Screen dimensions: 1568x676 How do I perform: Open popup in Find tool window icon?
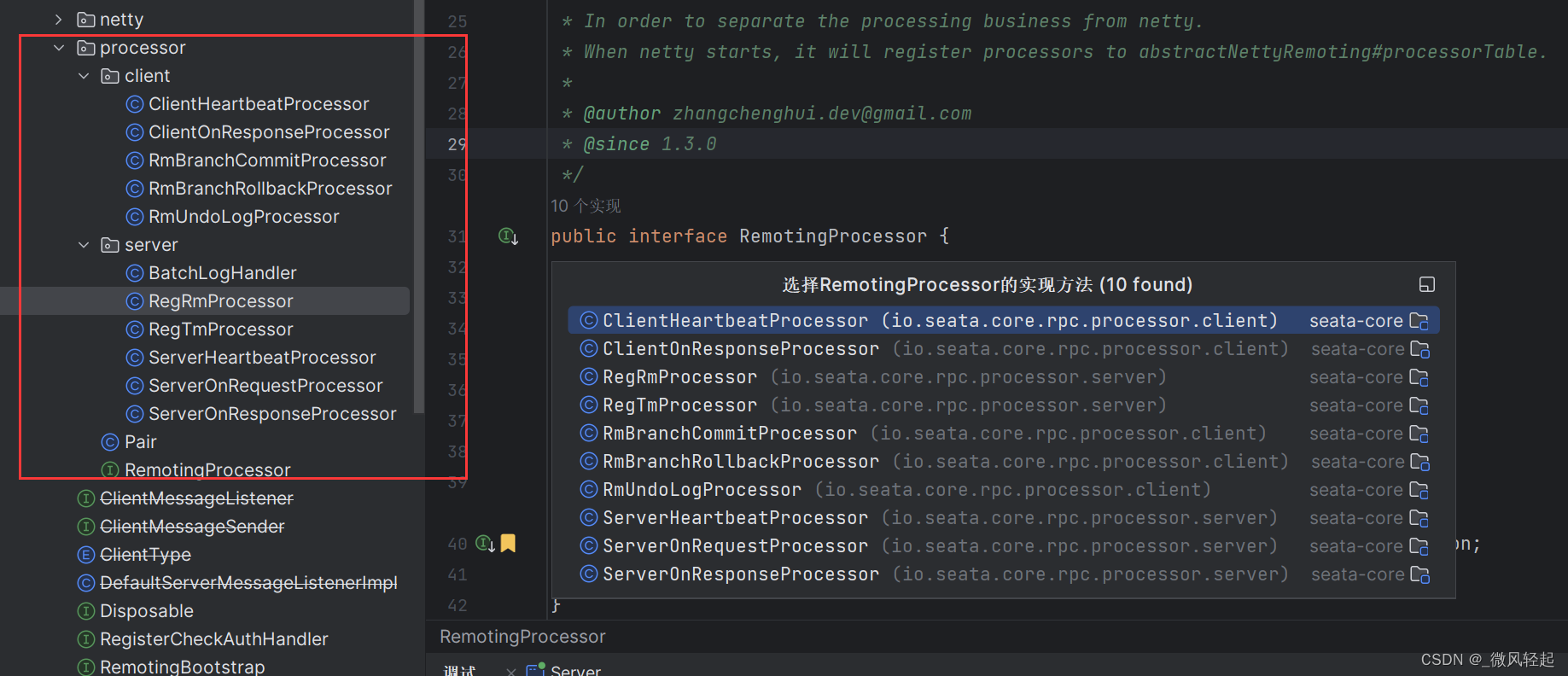(x=1426, y=284)
